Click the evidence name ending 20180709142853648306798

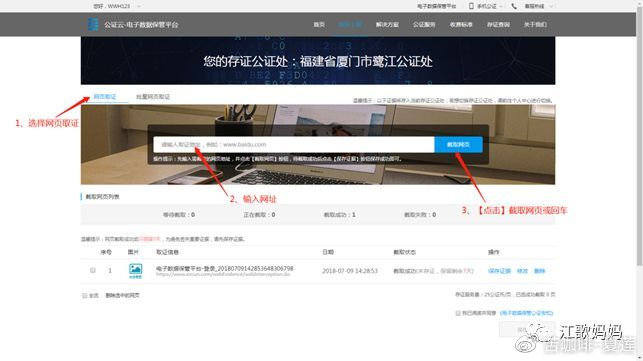pyautogui.click(x=225, y=268)
